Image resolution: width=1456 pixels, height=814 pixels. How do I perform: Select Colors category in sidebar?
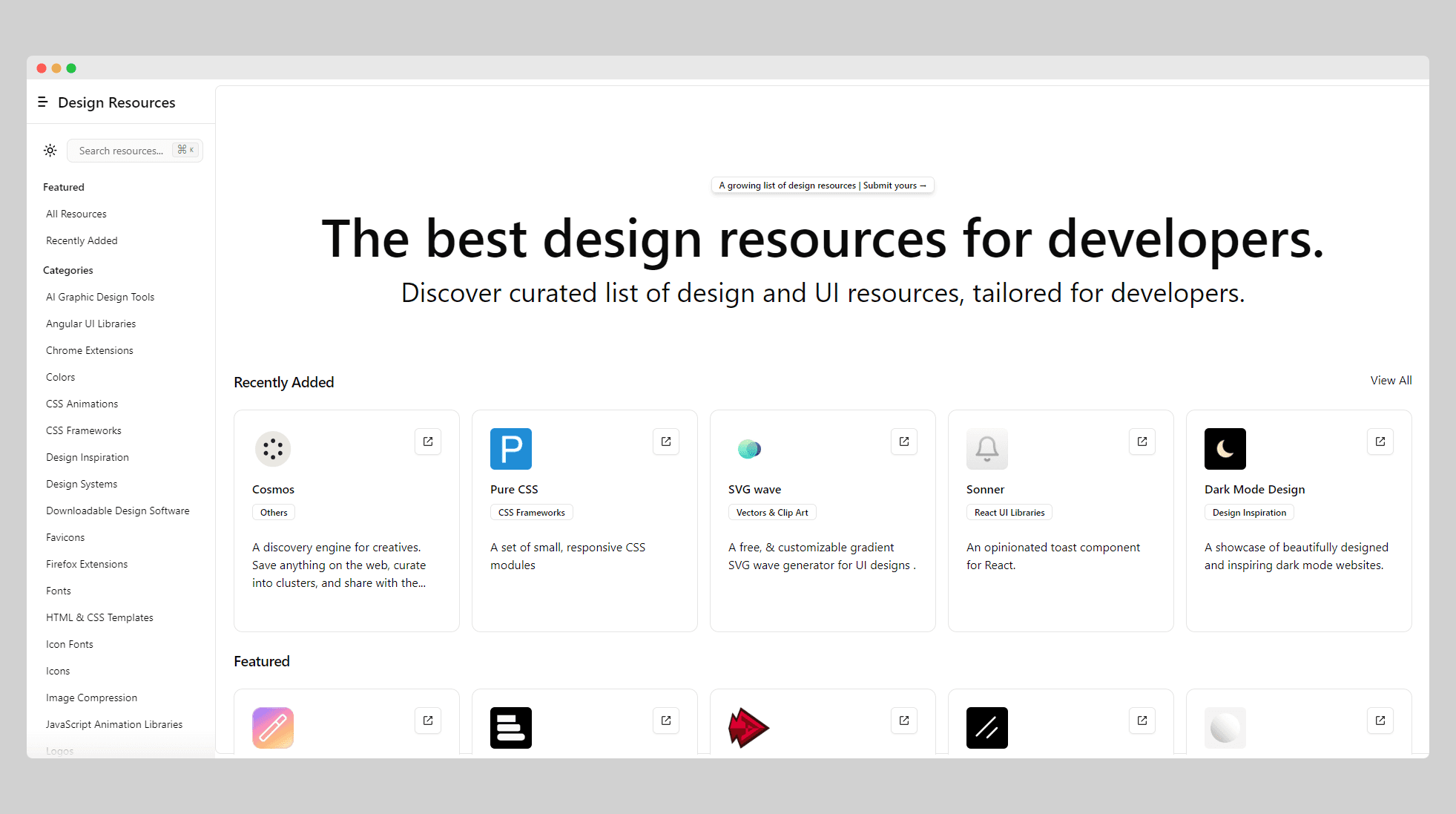[61, 377]
